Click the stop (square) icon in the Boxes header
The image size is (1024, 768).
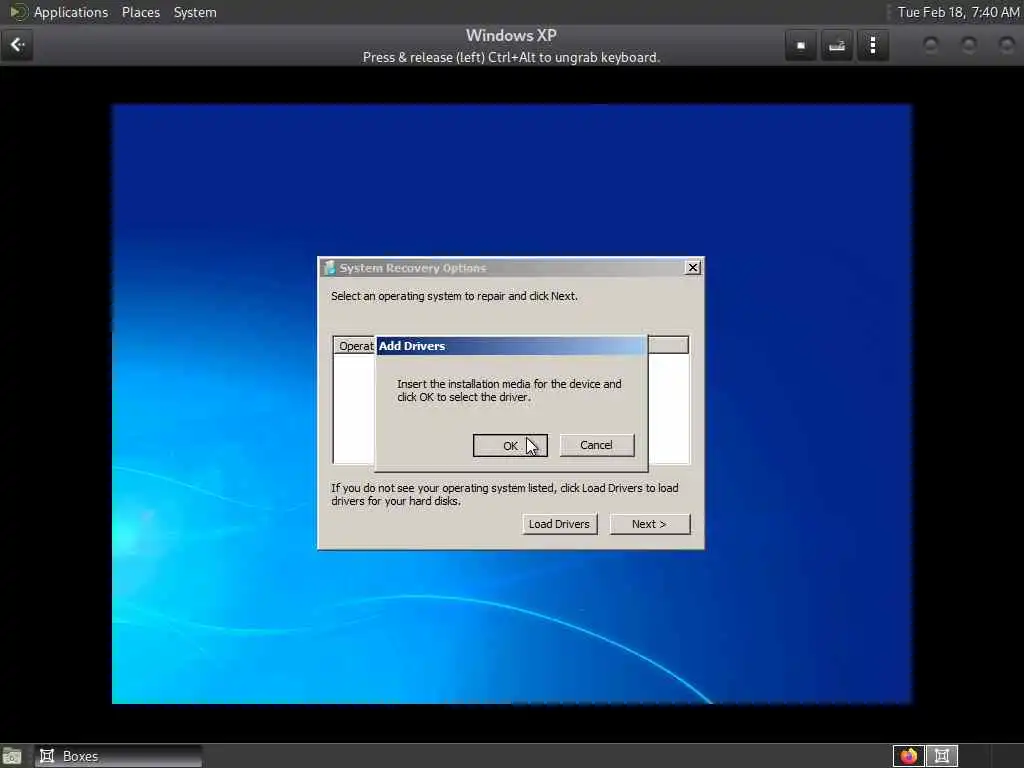(801, 45)
